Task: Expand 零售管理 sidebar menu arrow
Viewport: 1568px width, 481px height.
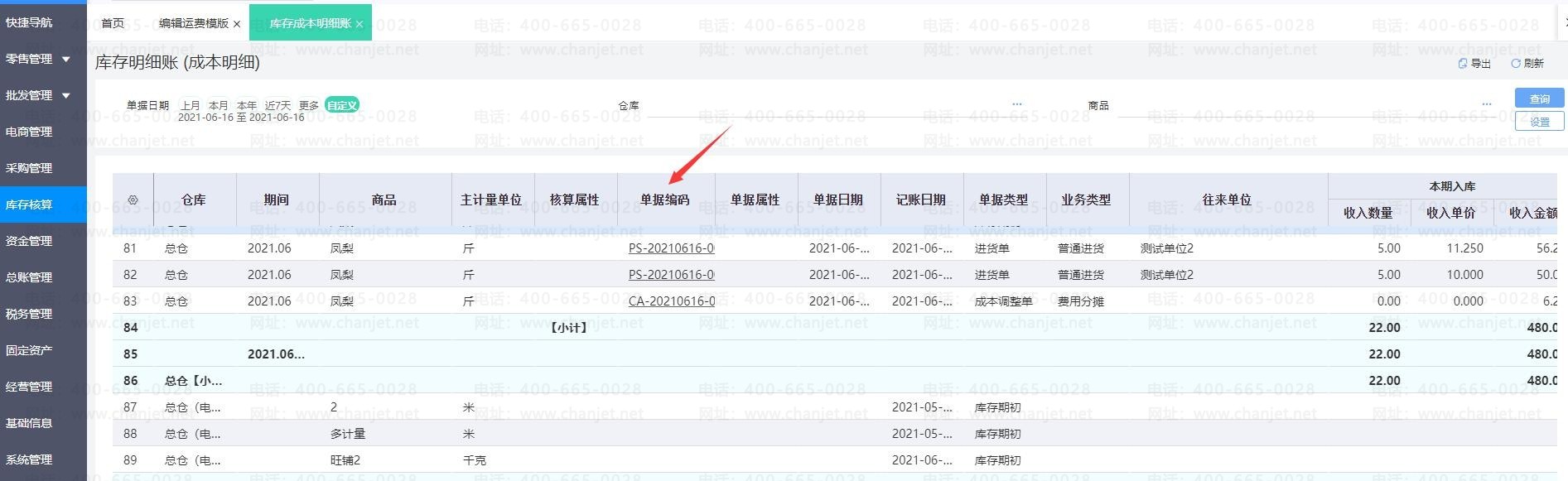Action: 65,59
